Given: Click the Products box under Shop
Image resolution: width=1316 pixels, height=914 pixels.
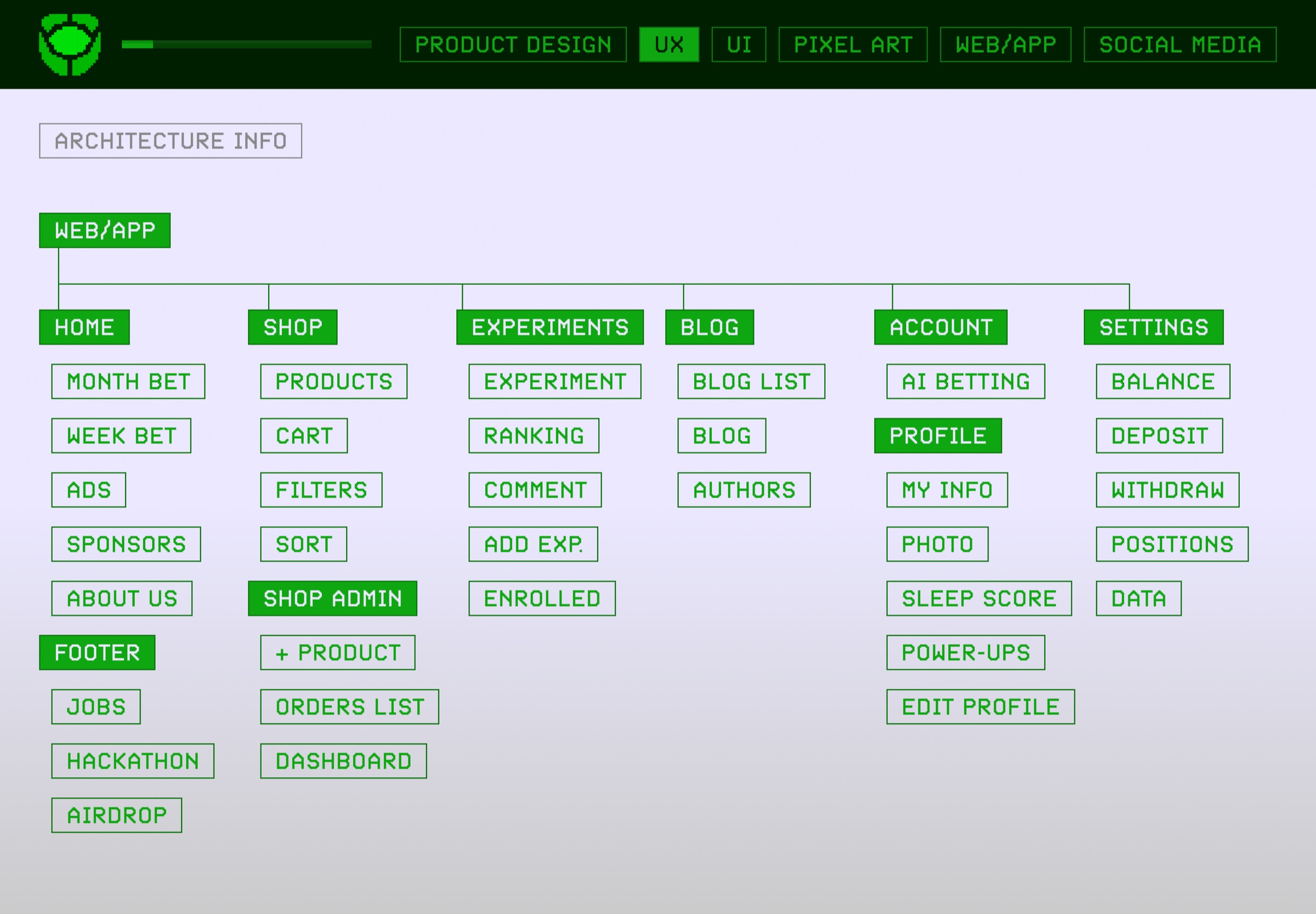Looking at the screenshot, I should pyautogui.click(x=334, y=381).
